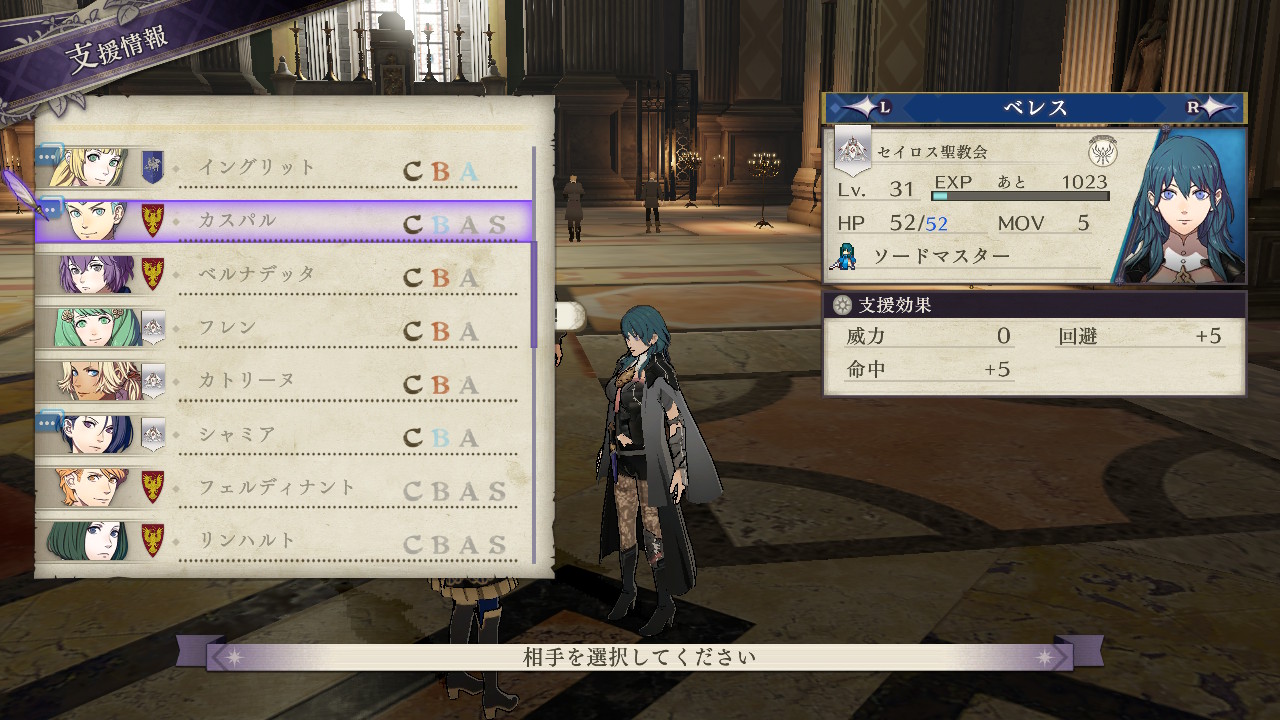Click the 支援効果 gear-shaped header icon

[x=842, y=304]
